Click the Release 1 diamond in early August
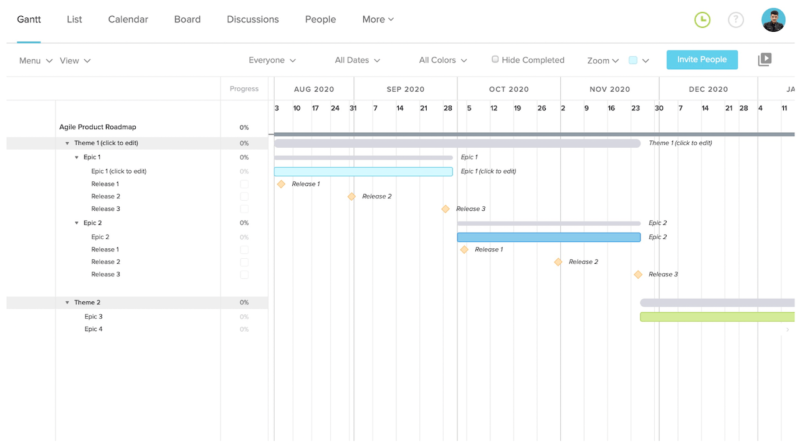Image resolution: width=810 pixels, height=444 pixels. [281, 184]
